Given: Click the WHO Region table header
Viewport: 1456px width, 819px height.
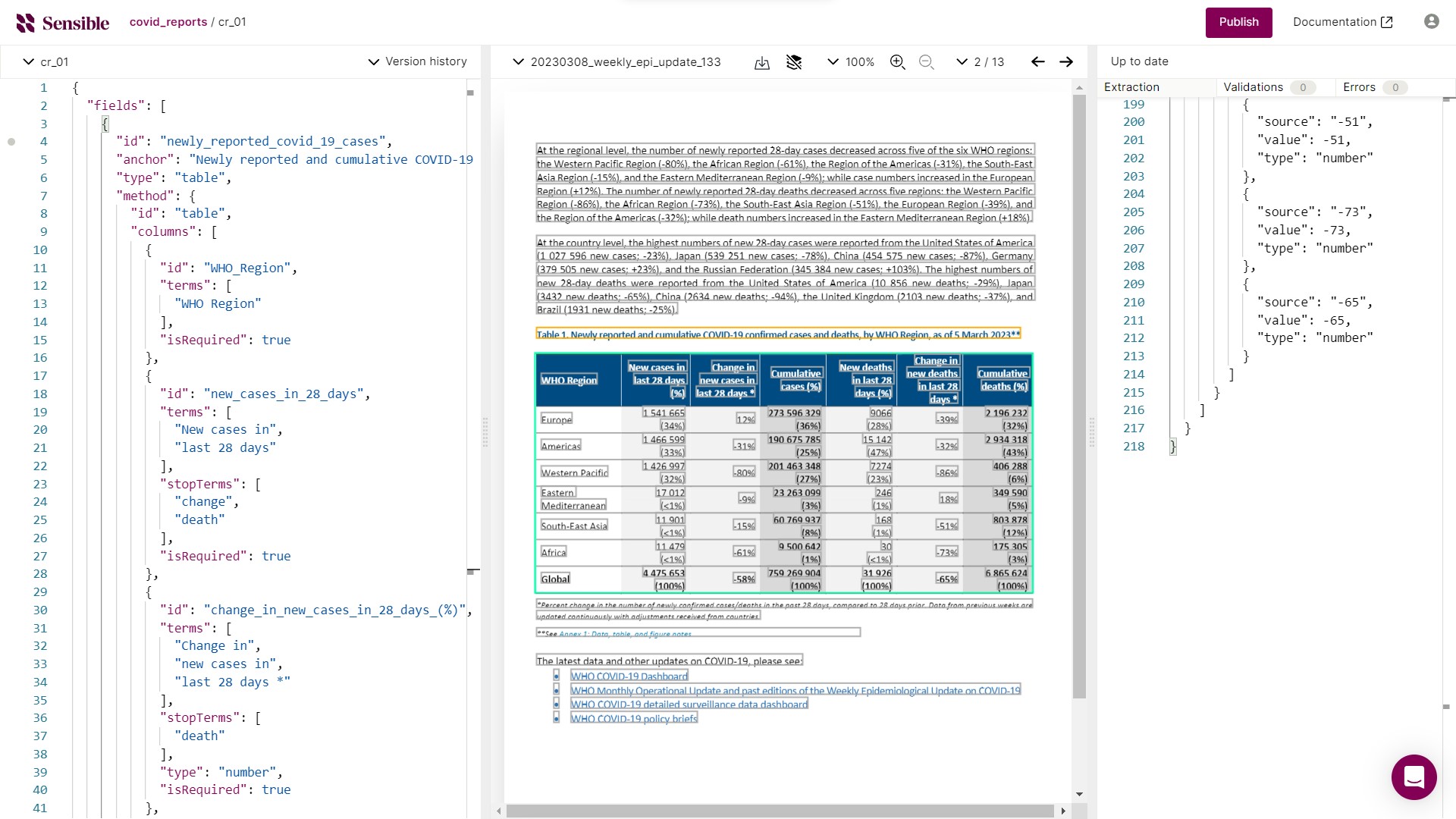Looking at the screenshot, I should click(569, 380).
